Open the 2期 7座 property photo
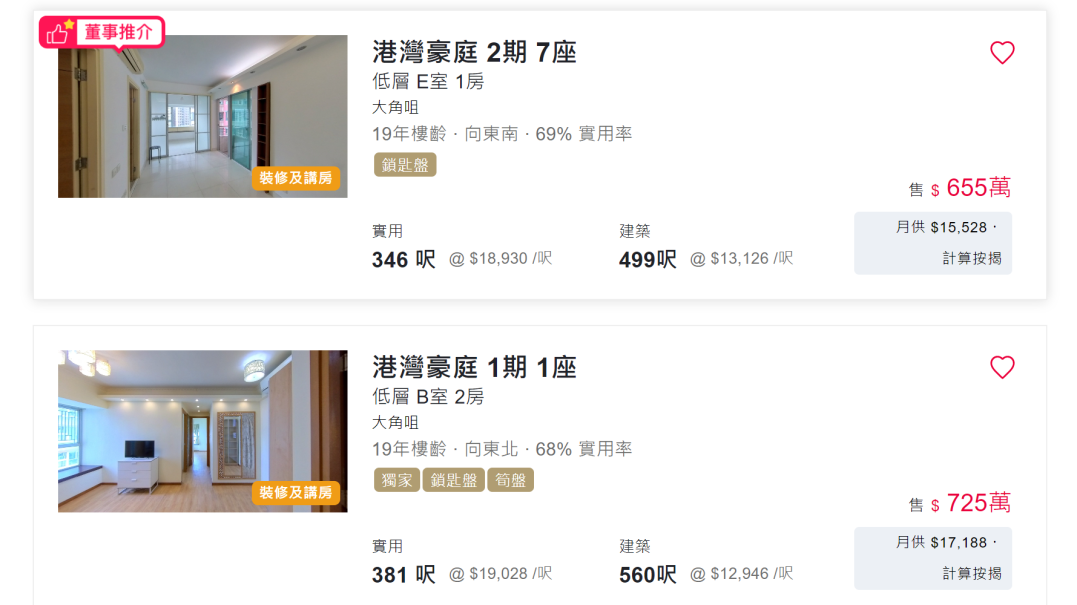The image size is (1077, 605). (203, 116)
